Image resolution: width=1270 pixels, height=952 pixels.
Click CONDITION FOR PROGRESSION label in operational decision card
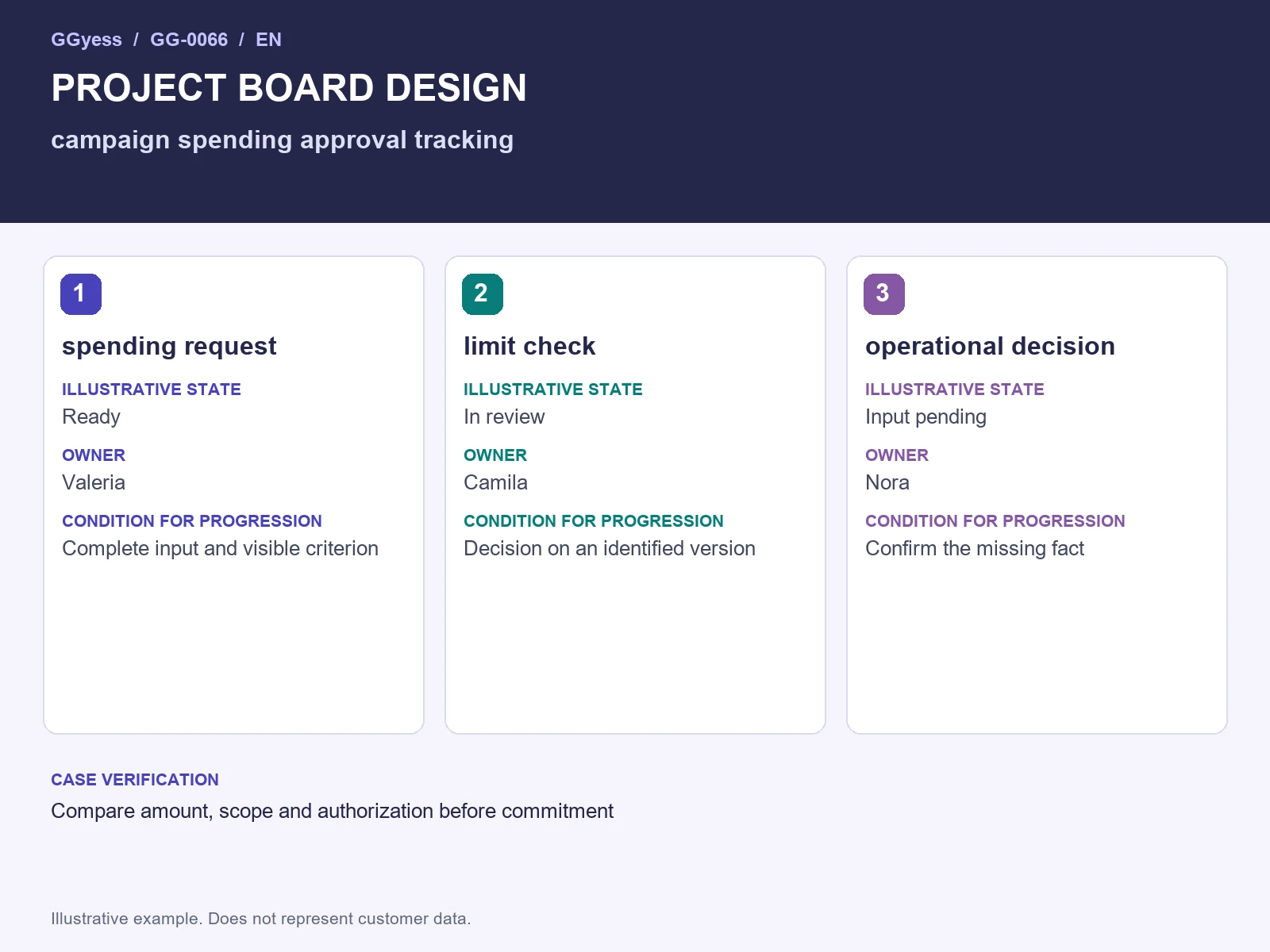[995, 521]
